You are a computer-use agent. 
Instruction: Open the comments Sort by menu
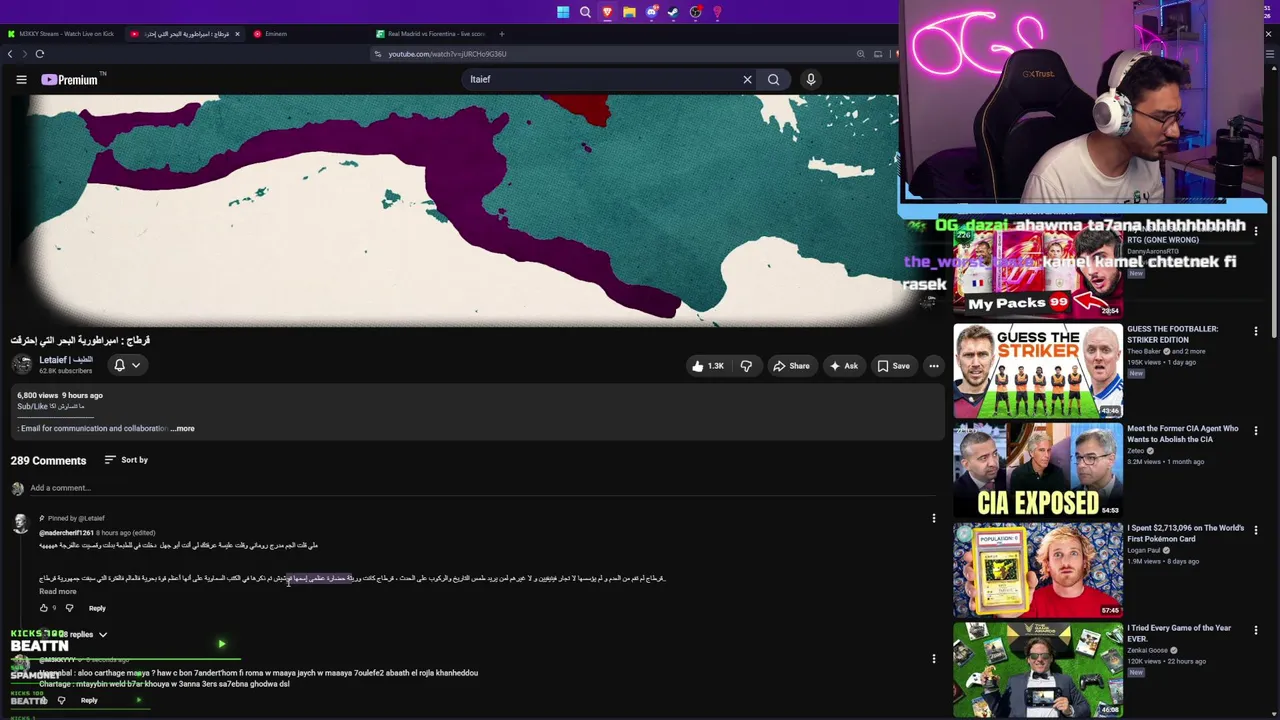pos(126,460)
